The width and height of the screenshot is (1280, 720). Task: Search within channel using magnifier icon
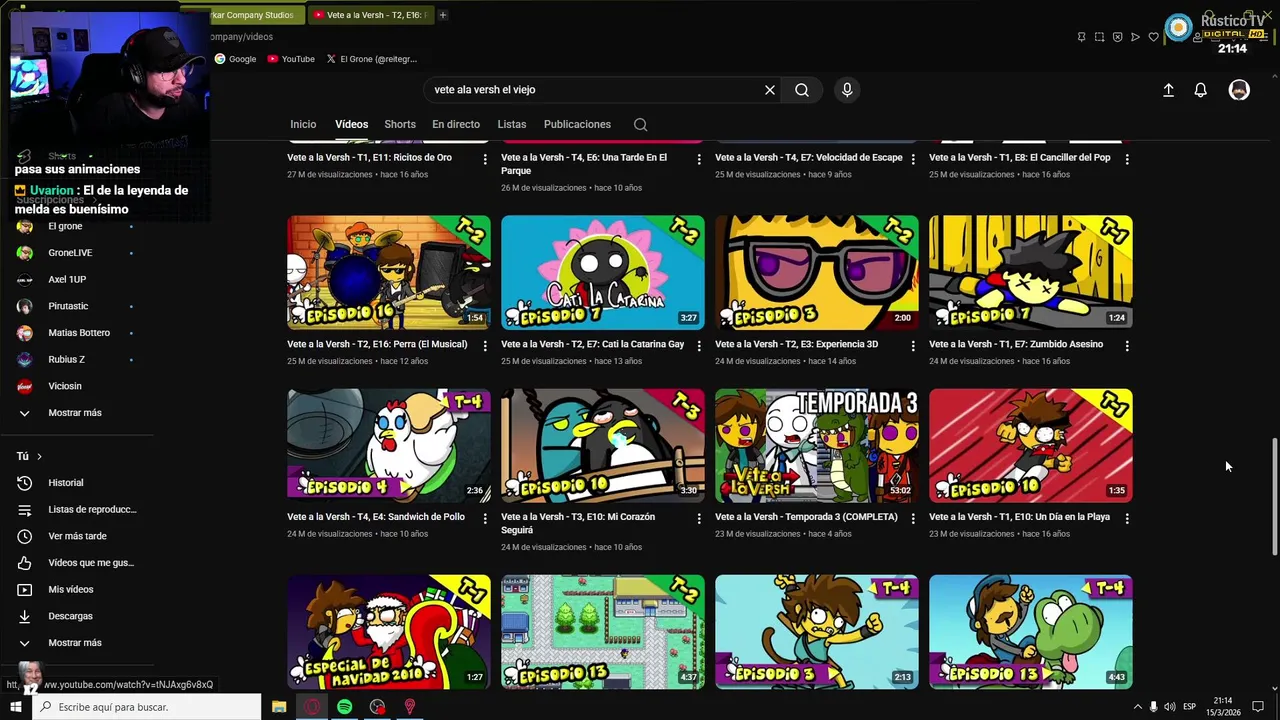click(641, 125)
